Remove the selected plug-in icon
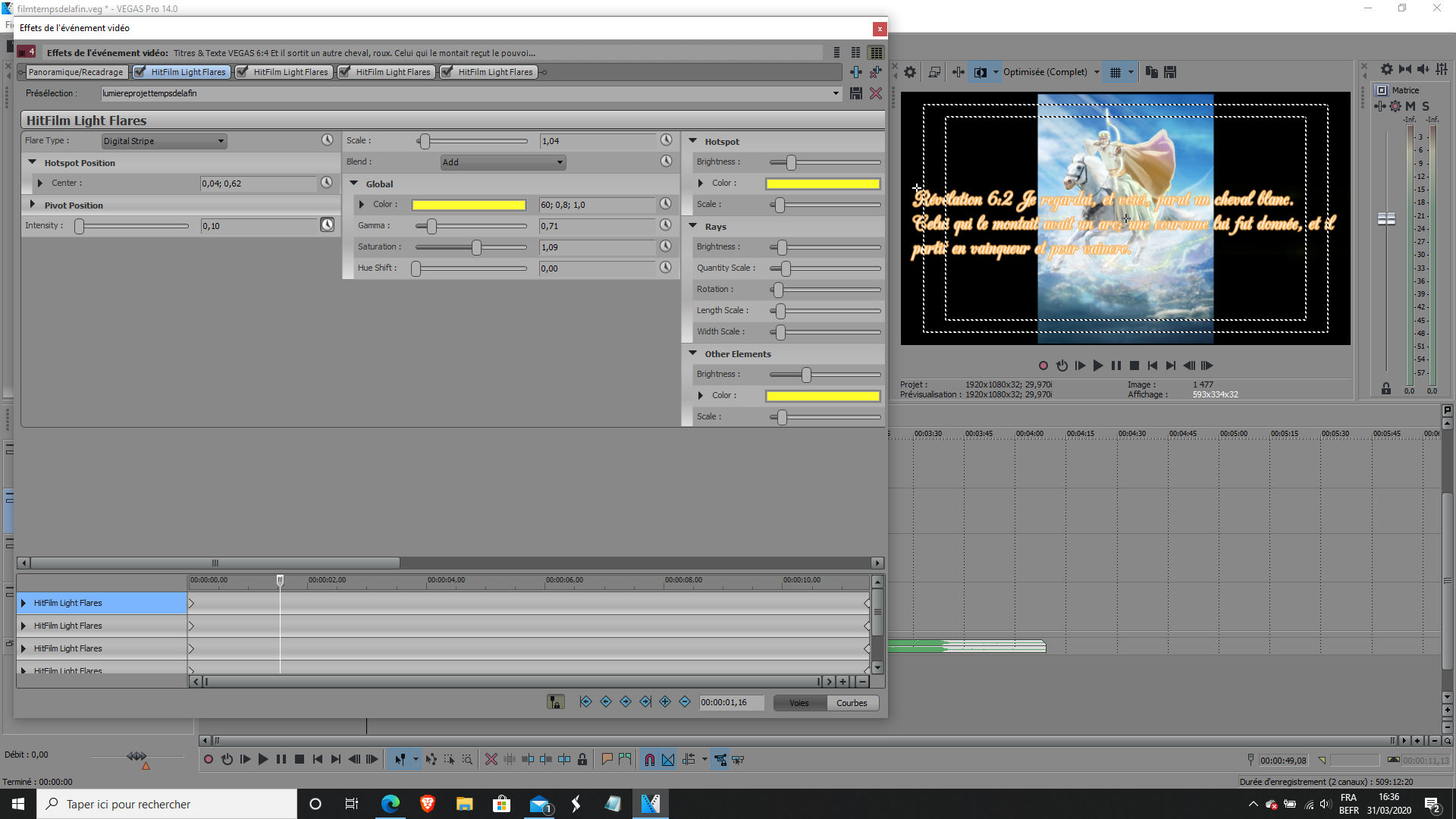This screenshot has height=819, width=1456. tap(875, 72)
